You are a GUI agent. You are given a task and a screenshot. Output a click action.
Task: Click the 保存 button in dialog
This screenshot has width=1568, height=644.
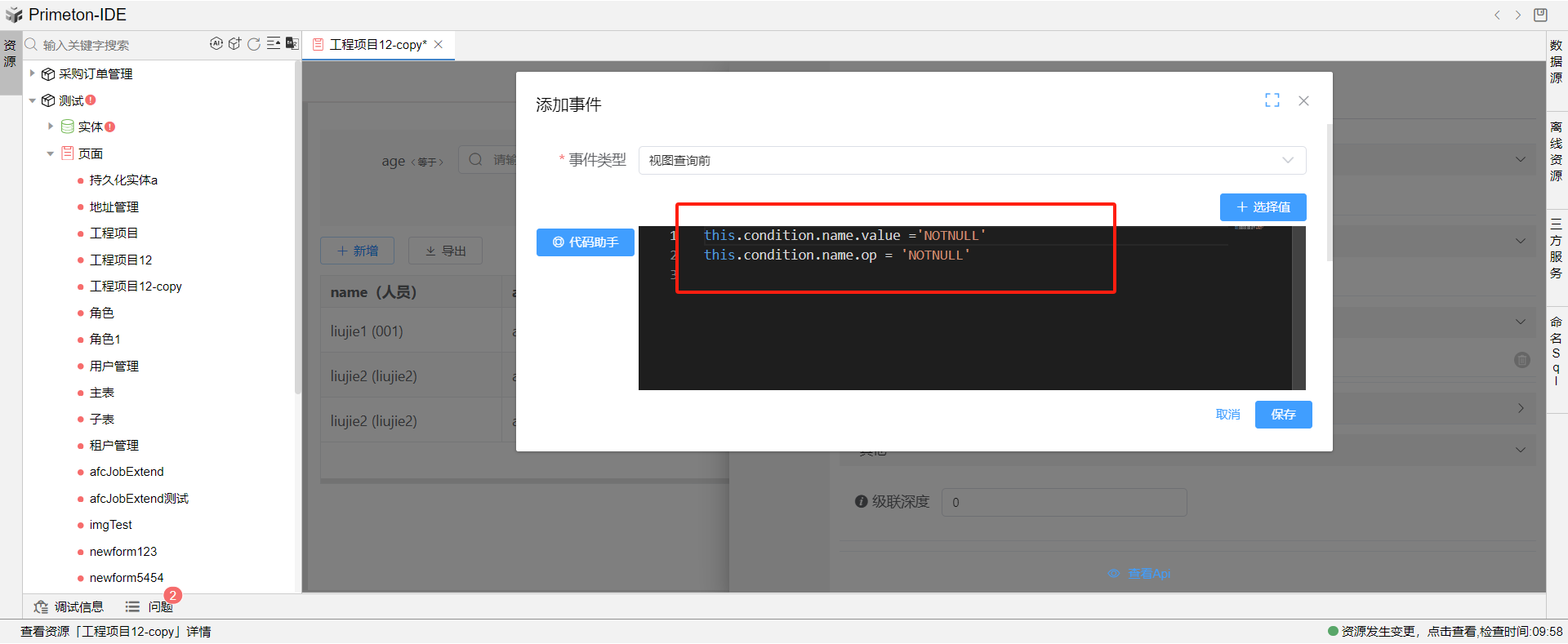[x=1283, y=415]
